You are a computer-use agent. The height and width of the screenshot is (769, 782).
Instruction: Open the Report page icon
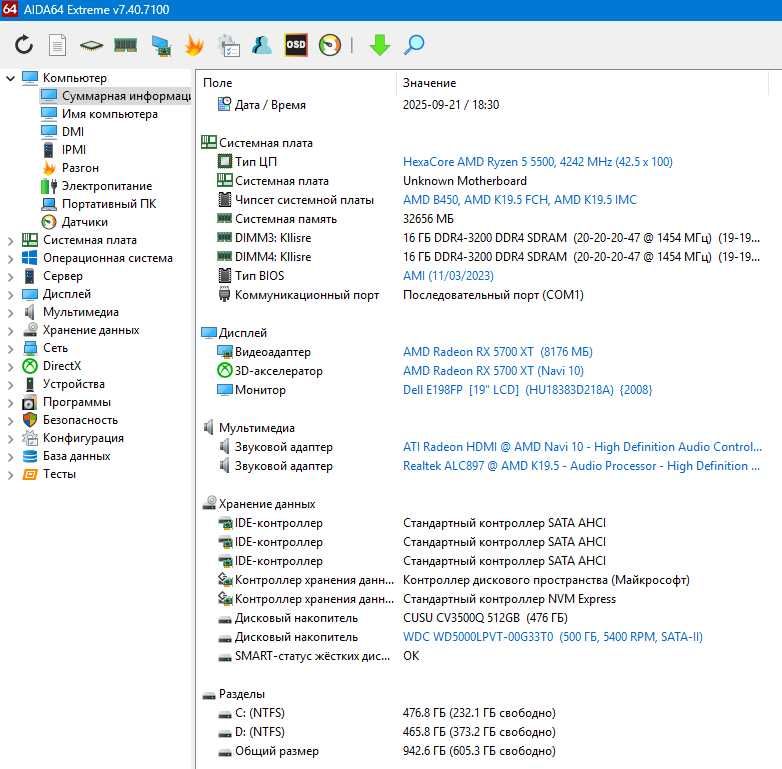click(57, 45)
